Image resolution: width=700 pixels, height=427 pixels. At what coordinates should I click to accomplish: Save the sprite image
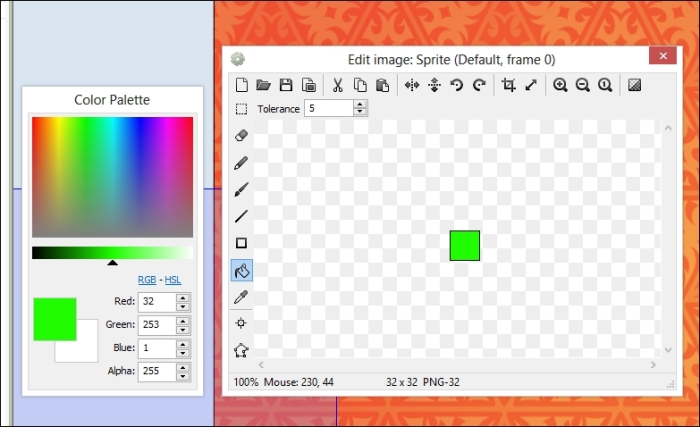pos(286,84)
